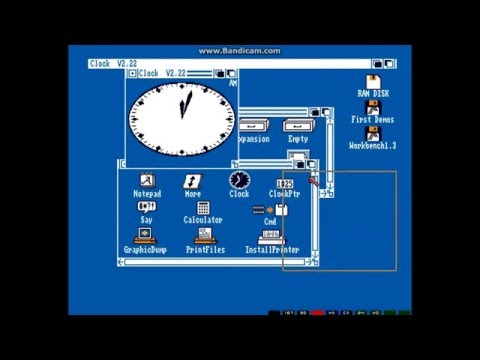This screenshot has width=480, height=360.
Task: Select the PrintFiles icon
Action: pos(205,241)
